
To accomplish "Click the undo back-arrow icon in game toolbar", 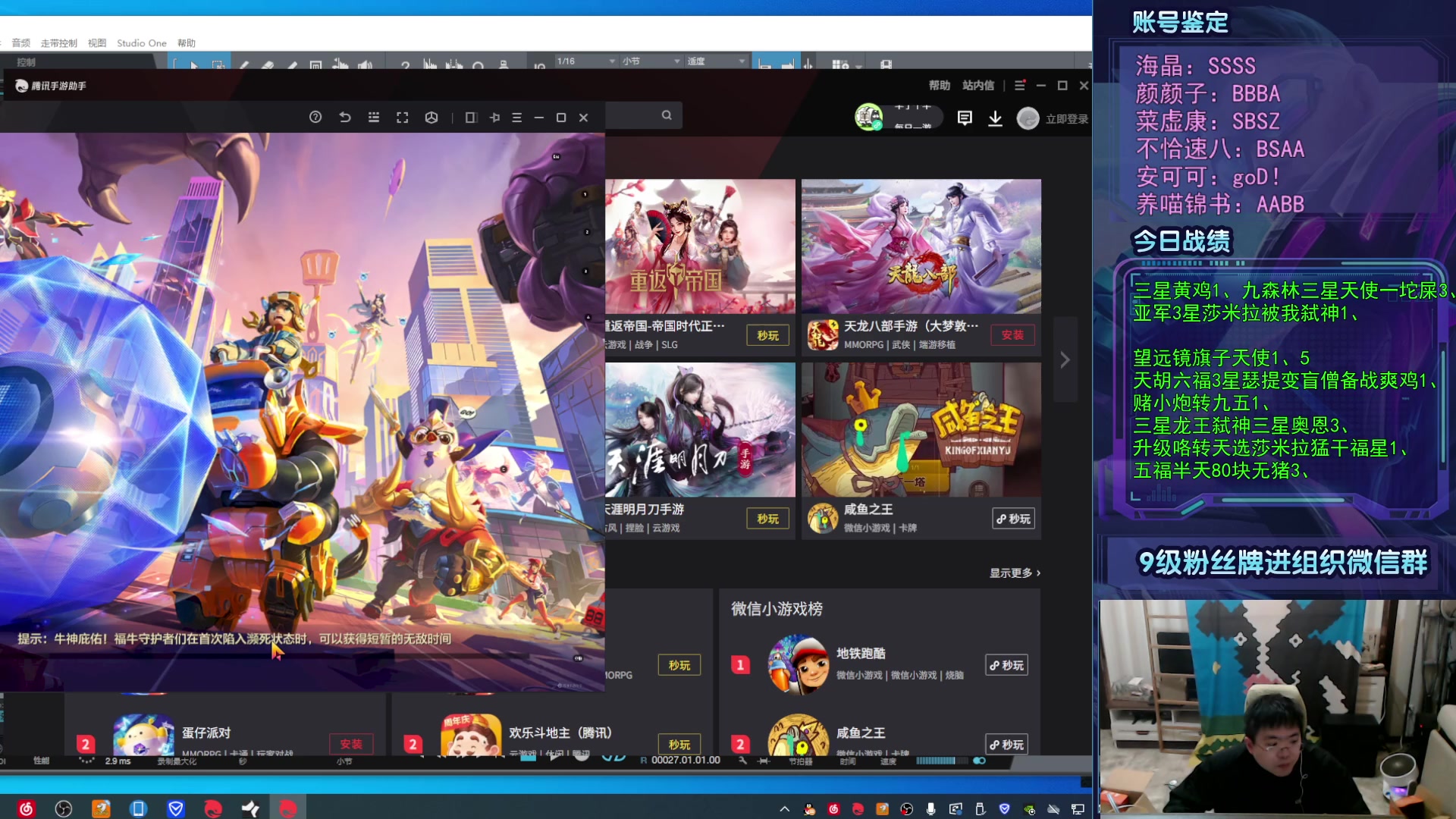I will (x=345, y=118).
